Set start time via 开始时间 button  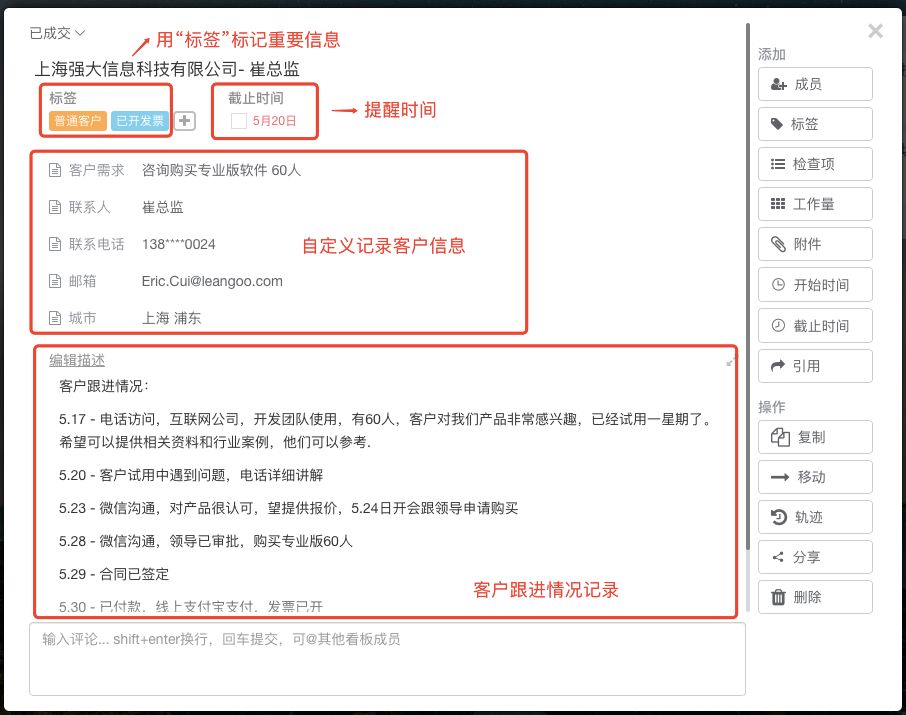click(x=815, y=285)
